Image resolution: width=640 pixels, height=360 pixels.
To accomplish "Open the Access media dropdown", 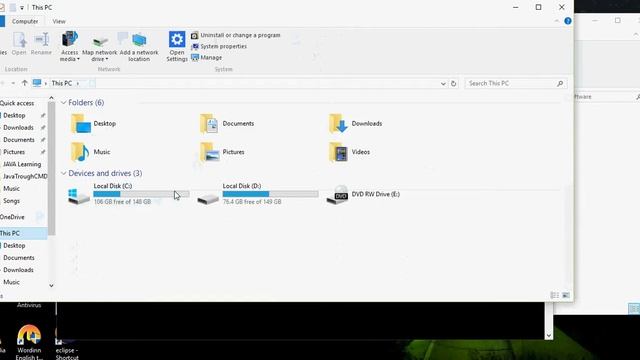I will (69, 47).
